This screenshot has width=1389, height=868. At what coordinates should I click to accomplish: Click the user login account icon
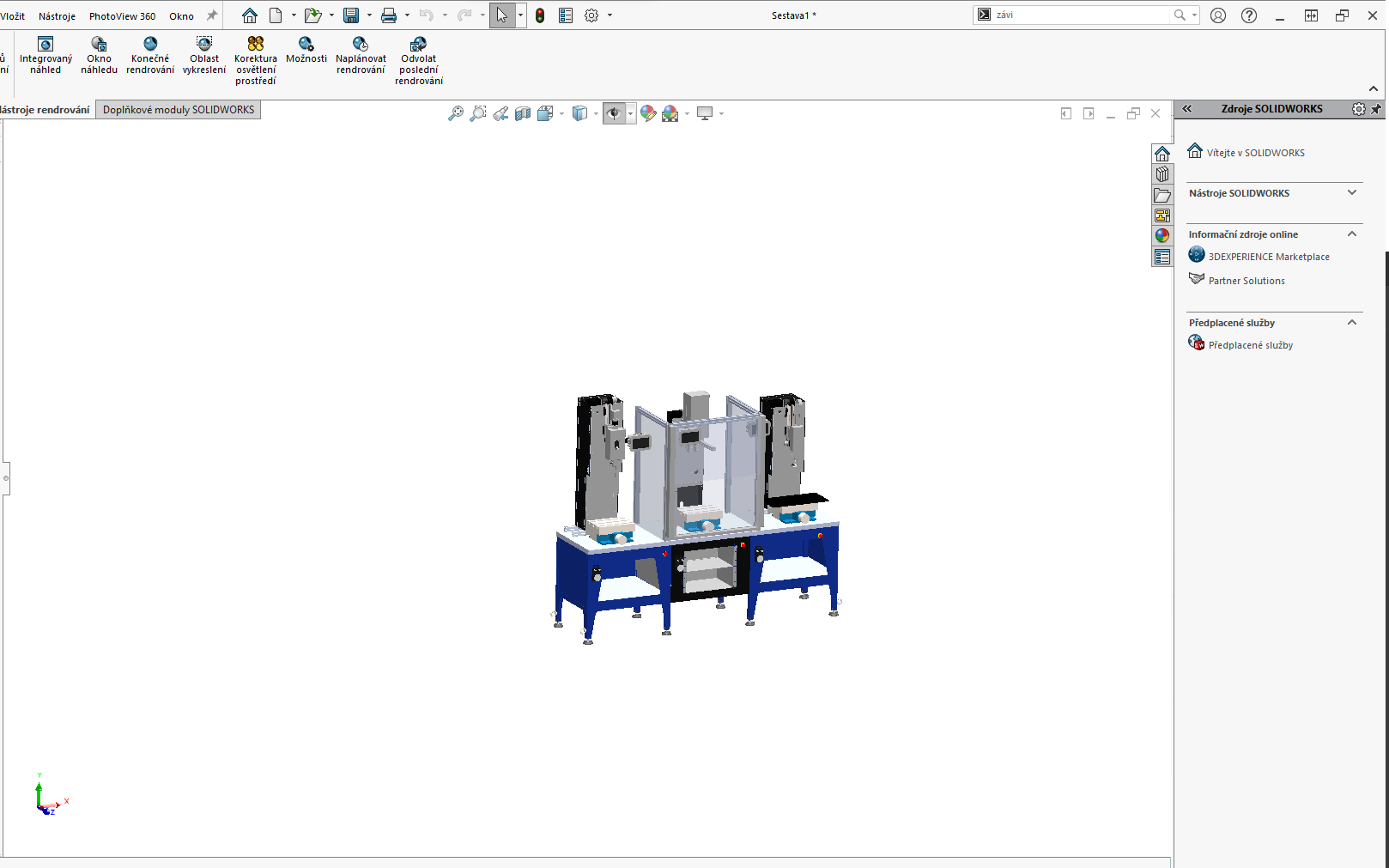click(1218, 15)
